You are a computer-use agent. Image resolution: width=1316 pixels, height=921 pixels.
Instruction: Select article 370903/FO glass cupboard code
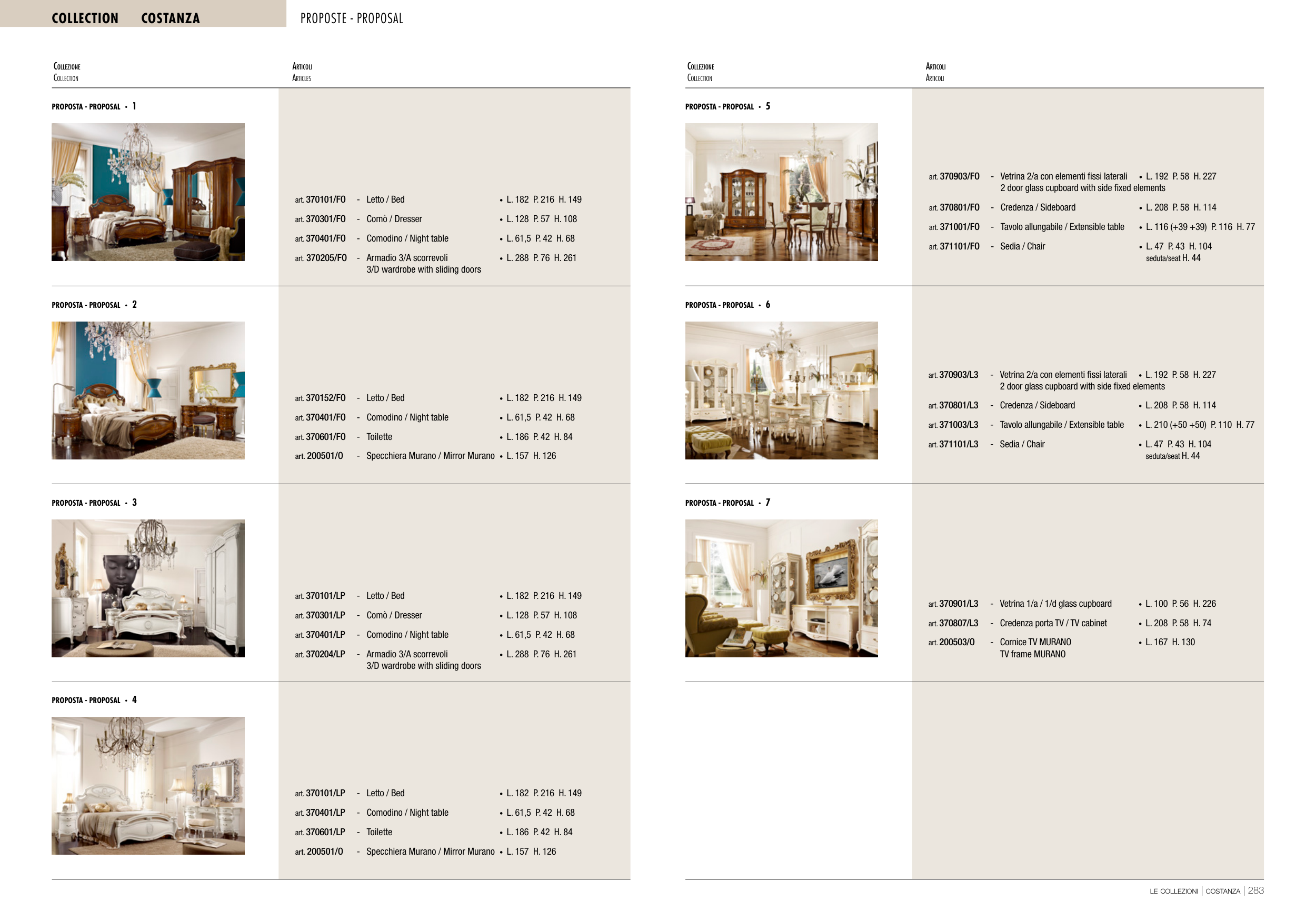pyautogui.click(x=959, y=176)
